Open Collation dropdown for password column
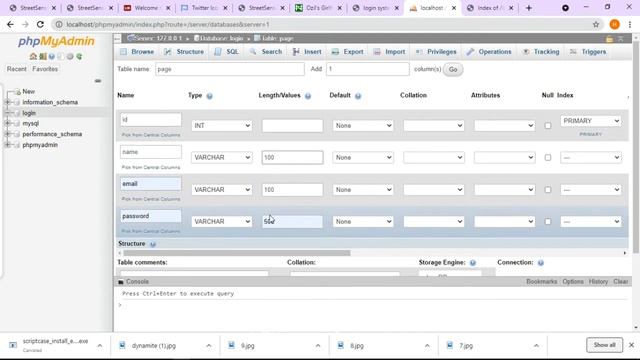Screen dimensions: 640x360 click(x=434, y=222)
